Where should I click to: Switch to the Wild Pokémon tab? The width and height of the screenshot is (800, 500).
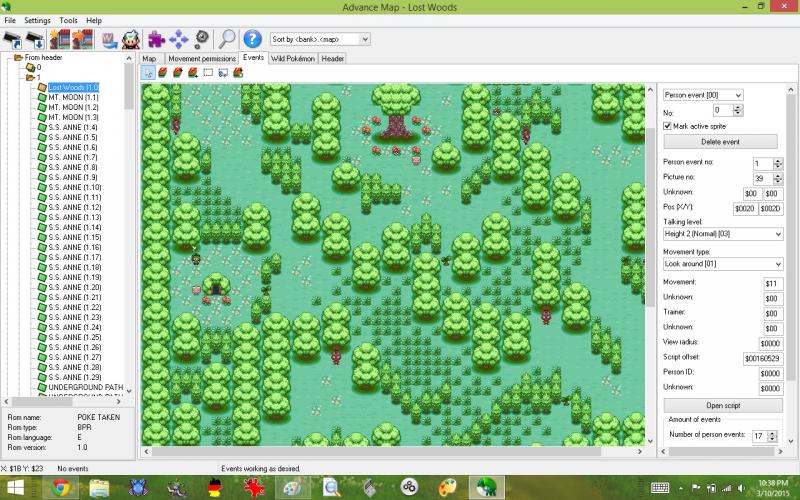(x=293, y=59)
